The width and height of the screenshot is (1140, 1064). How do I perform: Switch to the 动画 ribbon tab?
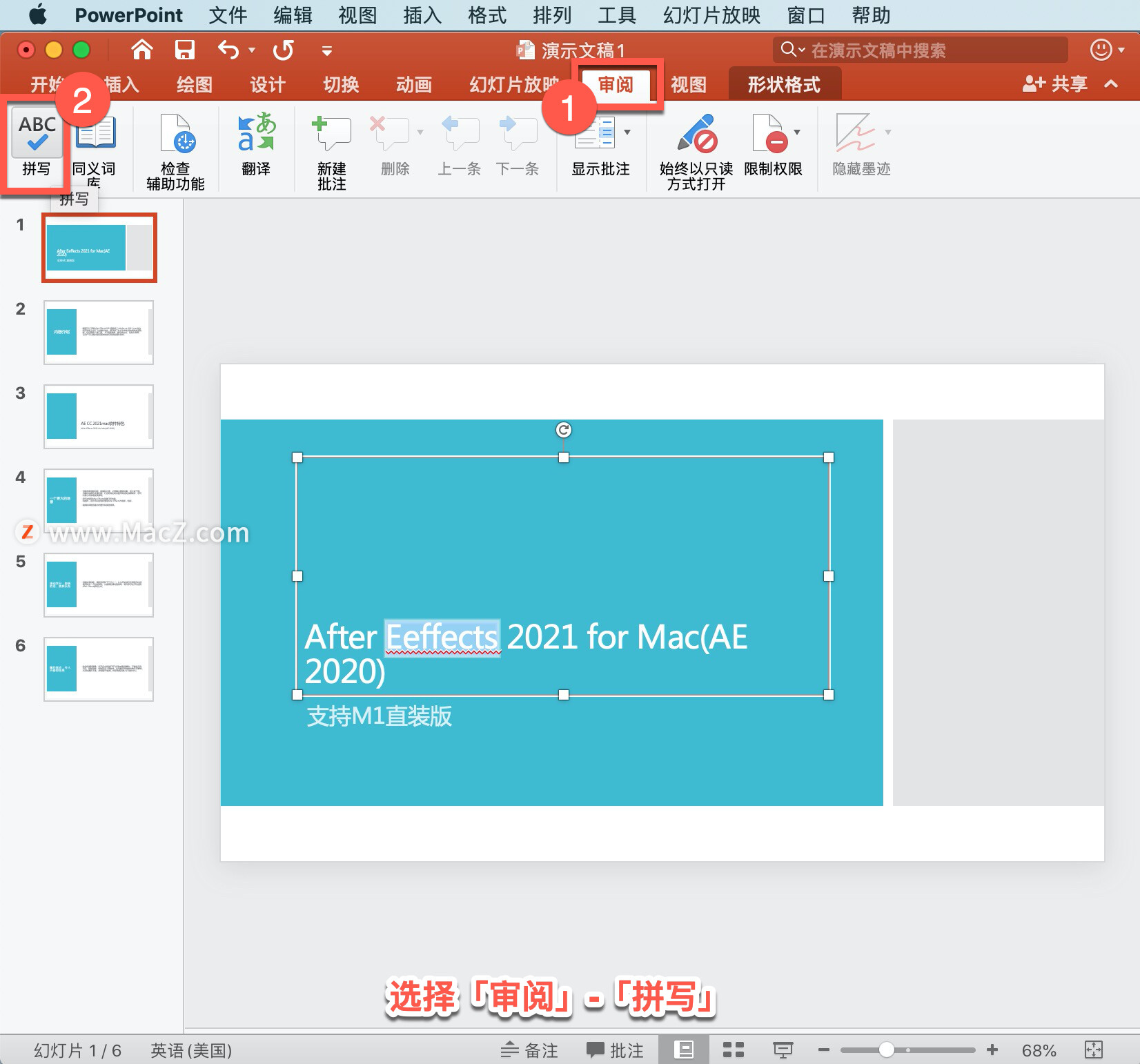[x=414, y=84]
